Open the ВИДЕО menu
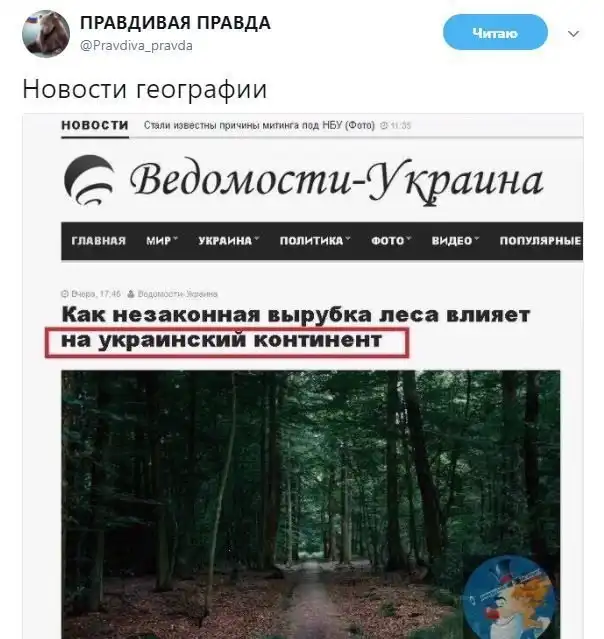The height and width of the screenshot is (639, 604). (x=455, y=241)
